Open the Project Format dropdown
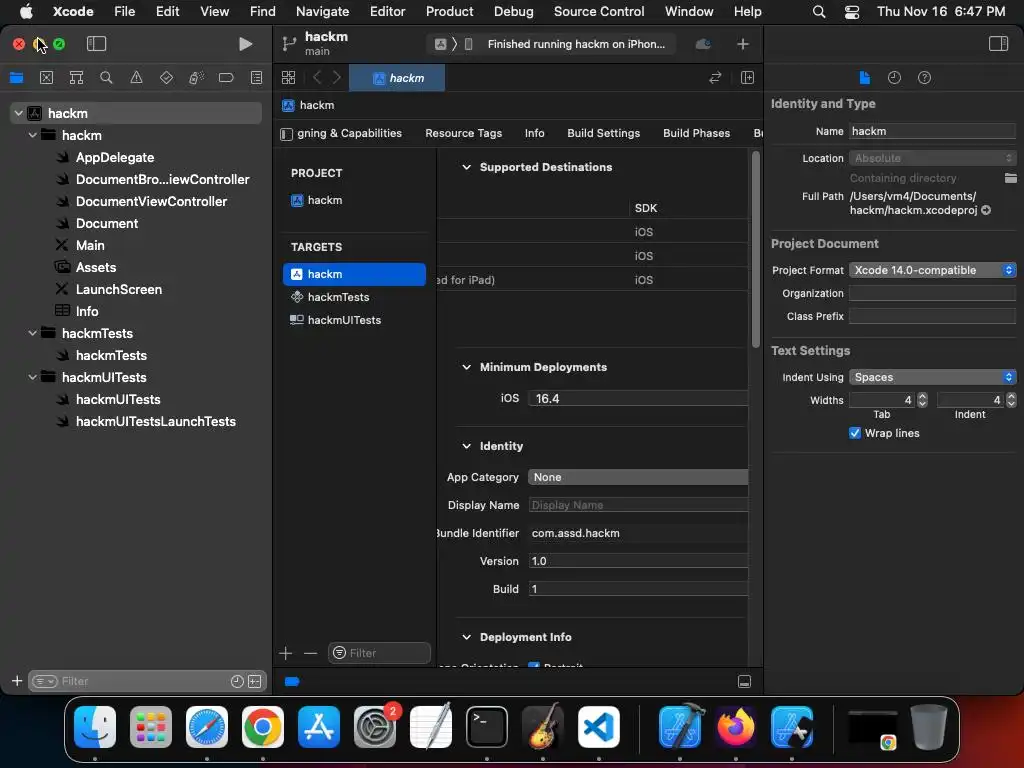The image size is (1024, 768). [x=933, y=270]
